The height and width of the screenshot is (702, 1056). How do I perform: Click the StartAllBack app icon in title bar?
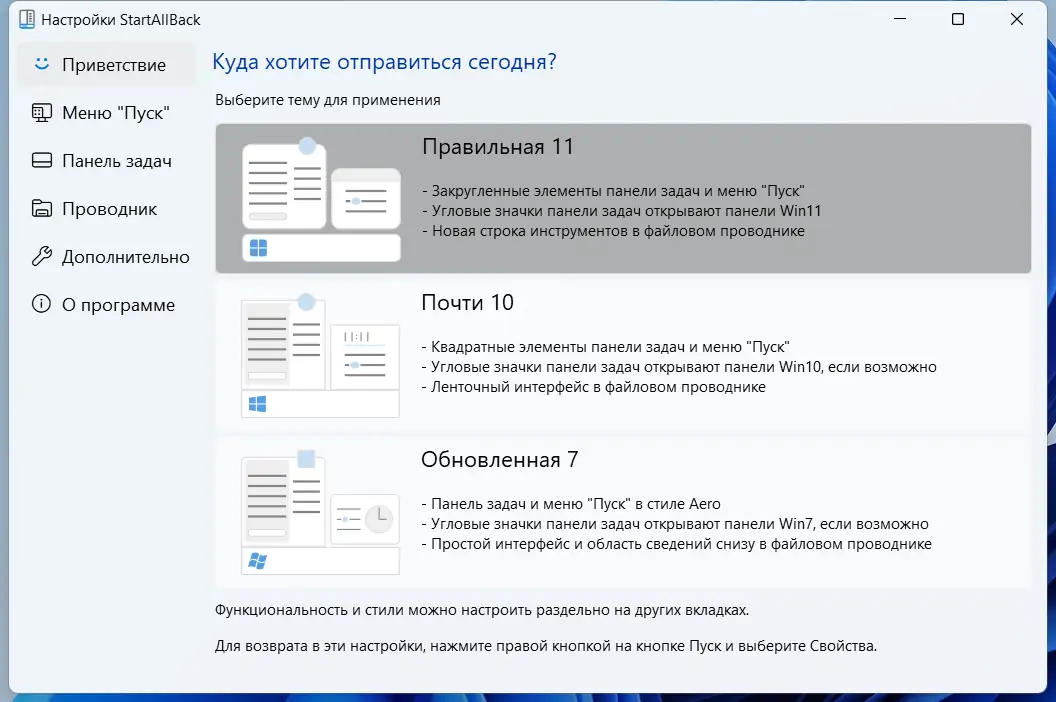pyautogui.click(x=27, y=20)
